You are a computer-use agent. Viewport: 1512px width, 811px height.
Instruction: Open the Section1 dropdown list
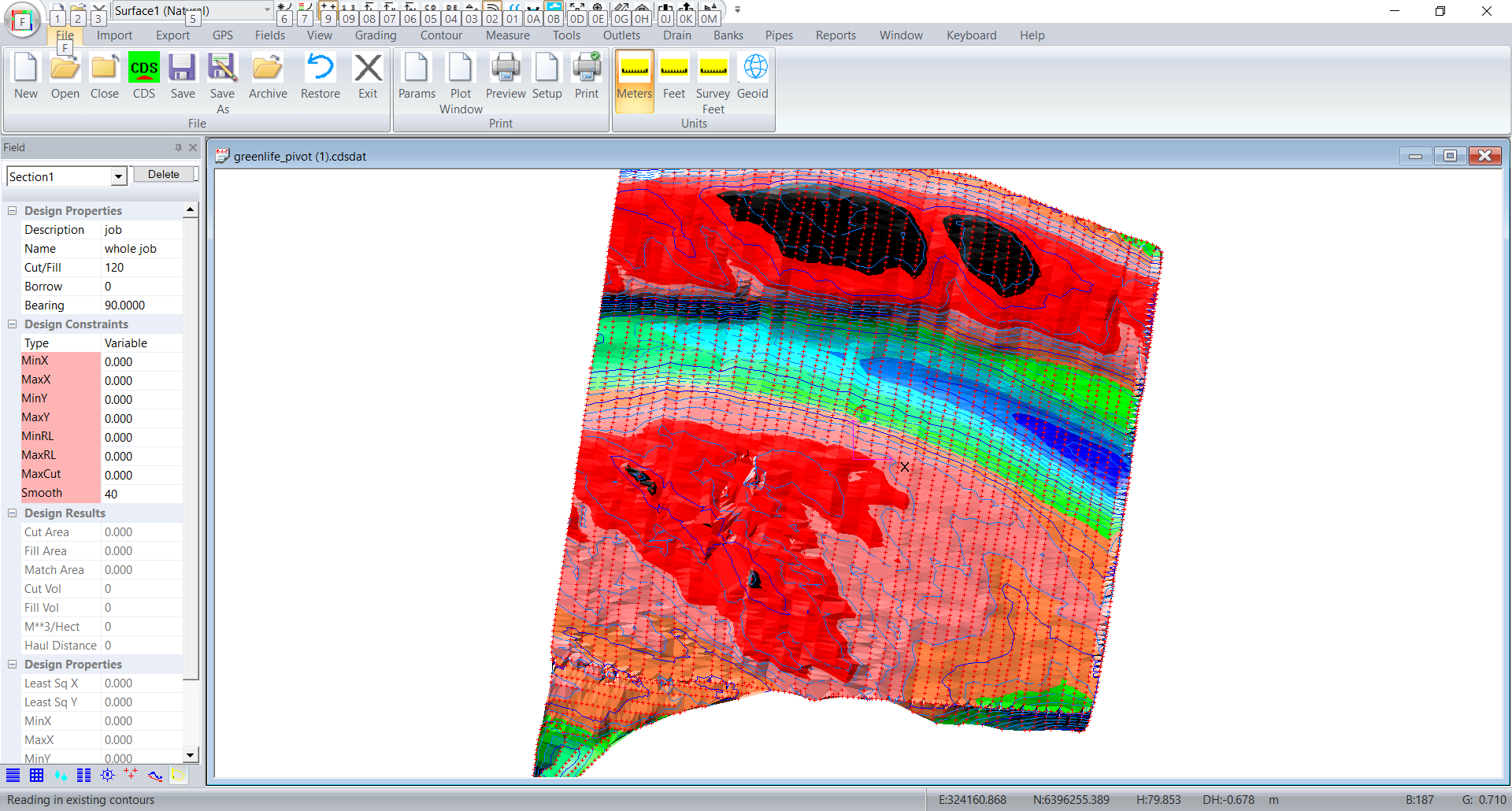point(118,177)
